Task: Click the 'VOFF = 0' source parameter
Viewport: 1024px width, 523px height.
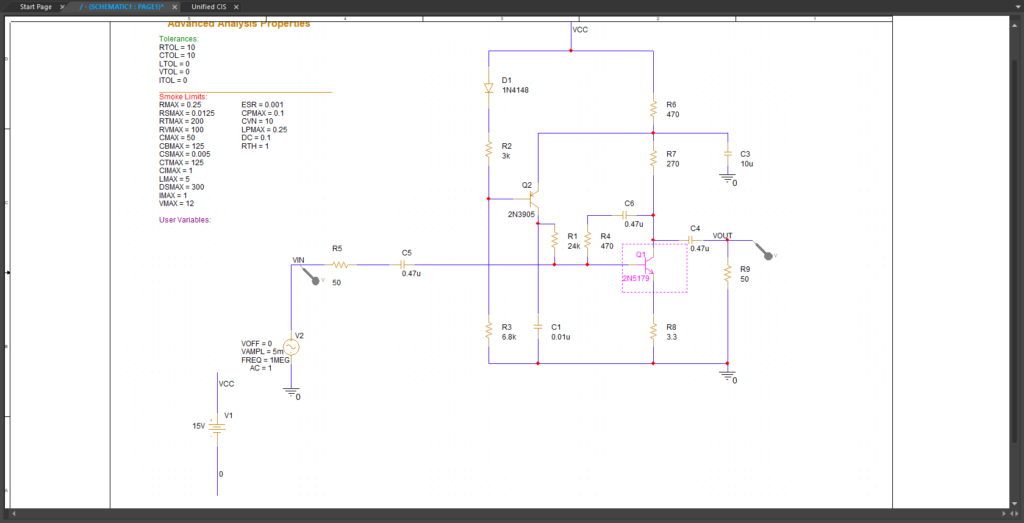Action: pos(257,343)
